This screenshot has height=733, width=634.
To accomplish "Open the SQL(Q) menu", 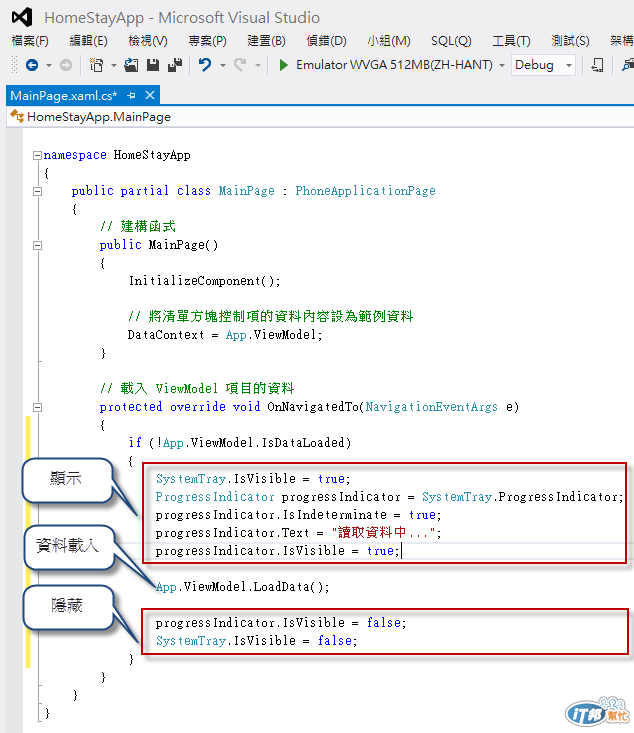I will (451, 41).
